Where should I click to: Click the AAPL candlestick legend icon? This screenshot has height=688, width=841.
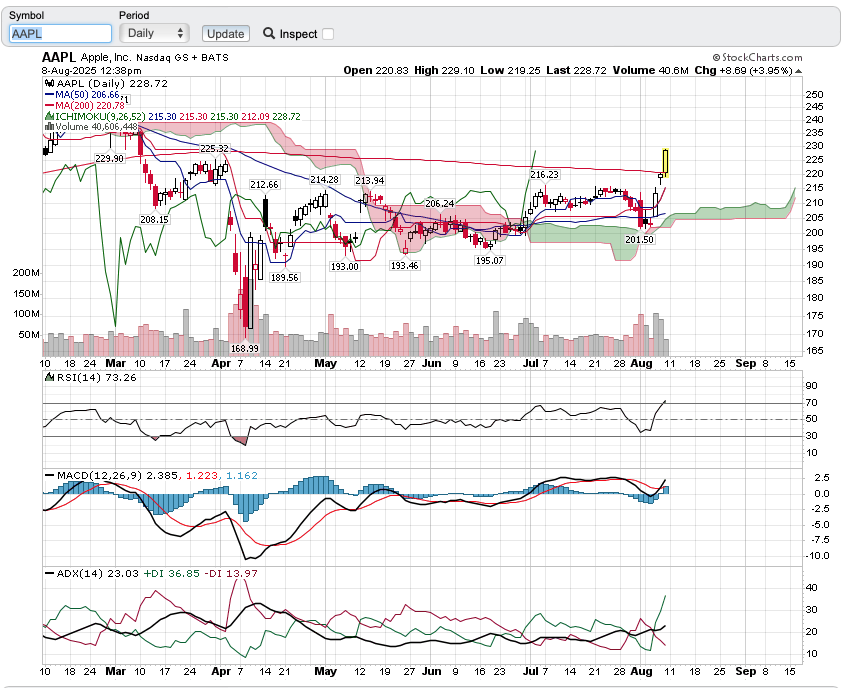coord(49,83)
